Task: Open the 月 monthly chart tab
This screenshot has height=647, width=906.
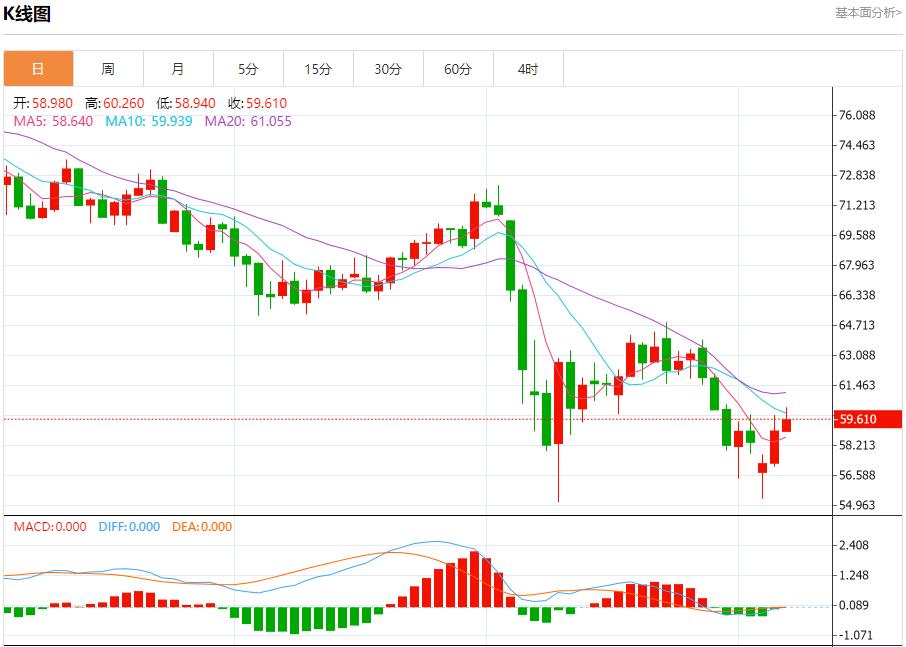Action: point(178,69)
